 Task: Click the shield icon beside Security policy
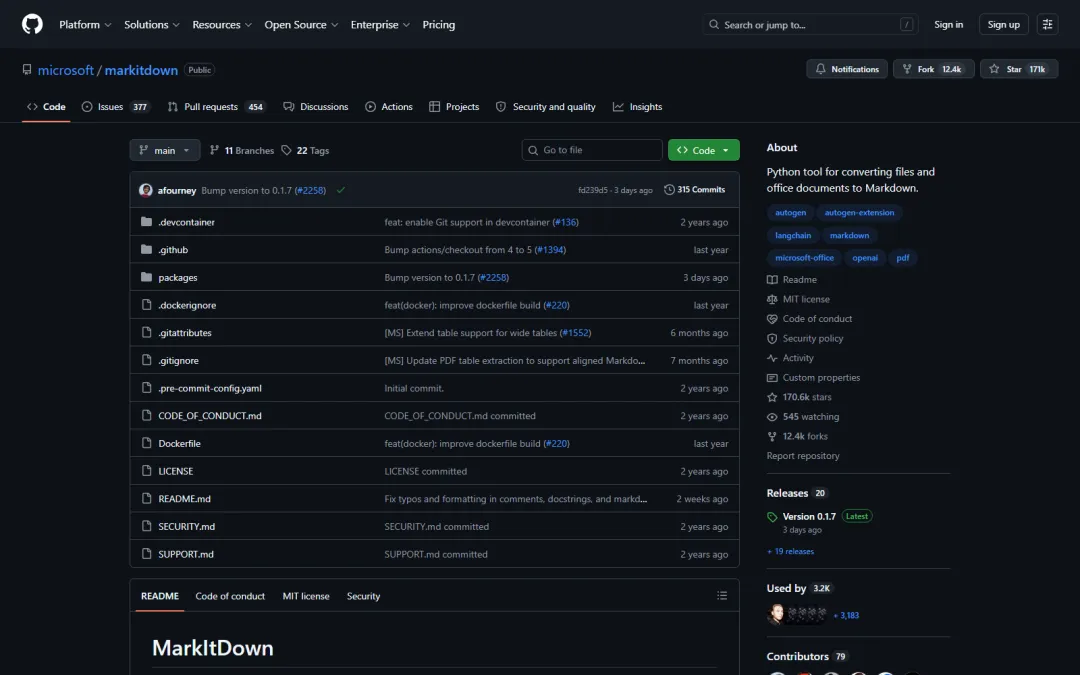(772, 338)
